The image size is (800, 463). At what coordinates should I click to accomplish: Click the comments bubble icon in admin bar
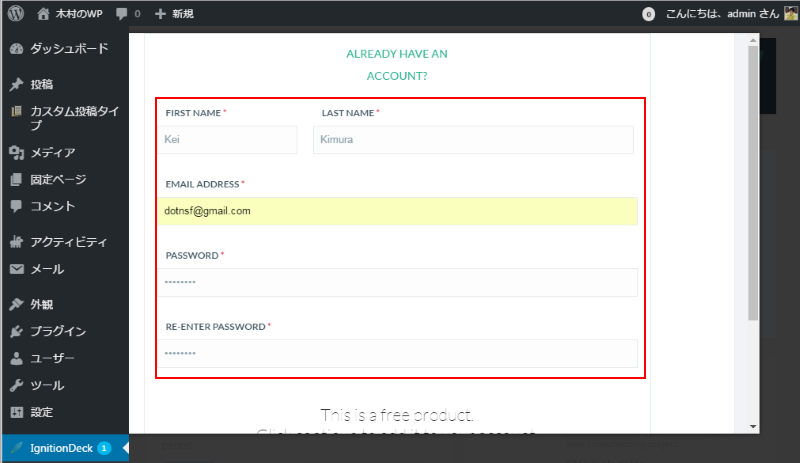(121, 14)
